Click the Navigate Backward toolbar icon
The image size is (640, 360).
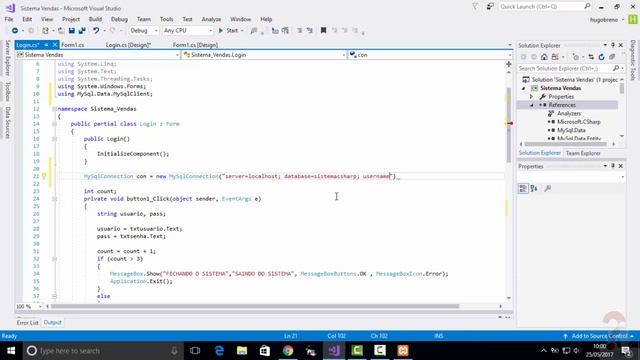[x=15, y=31]
